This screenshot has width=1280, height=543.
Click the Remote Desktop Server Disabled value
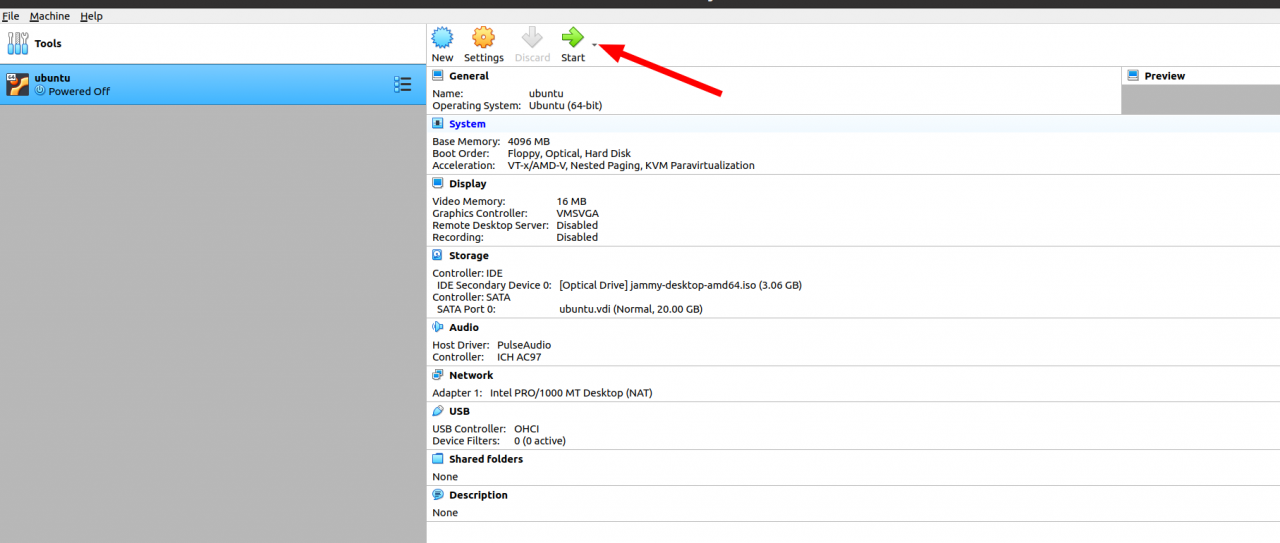pyautogui.click(x=577, y=226)
